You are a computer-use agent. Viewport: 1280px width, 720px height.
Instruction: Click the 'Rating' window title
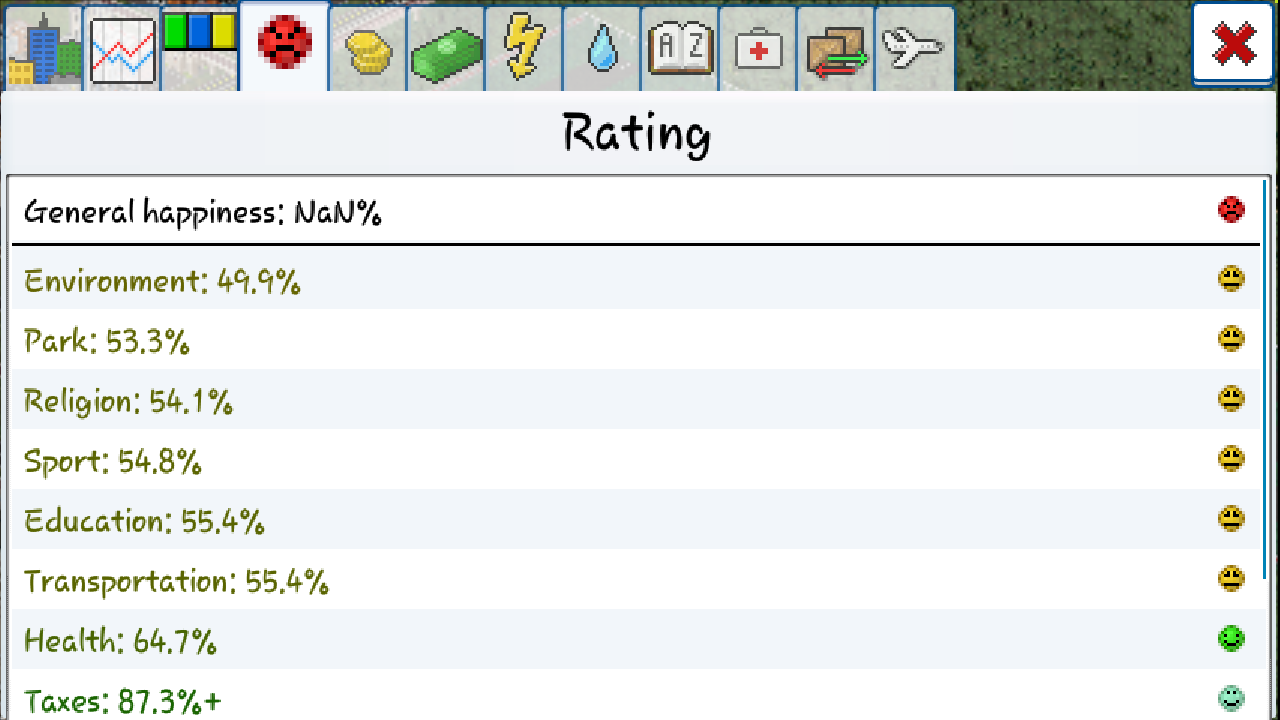click(x=637, y=132)
